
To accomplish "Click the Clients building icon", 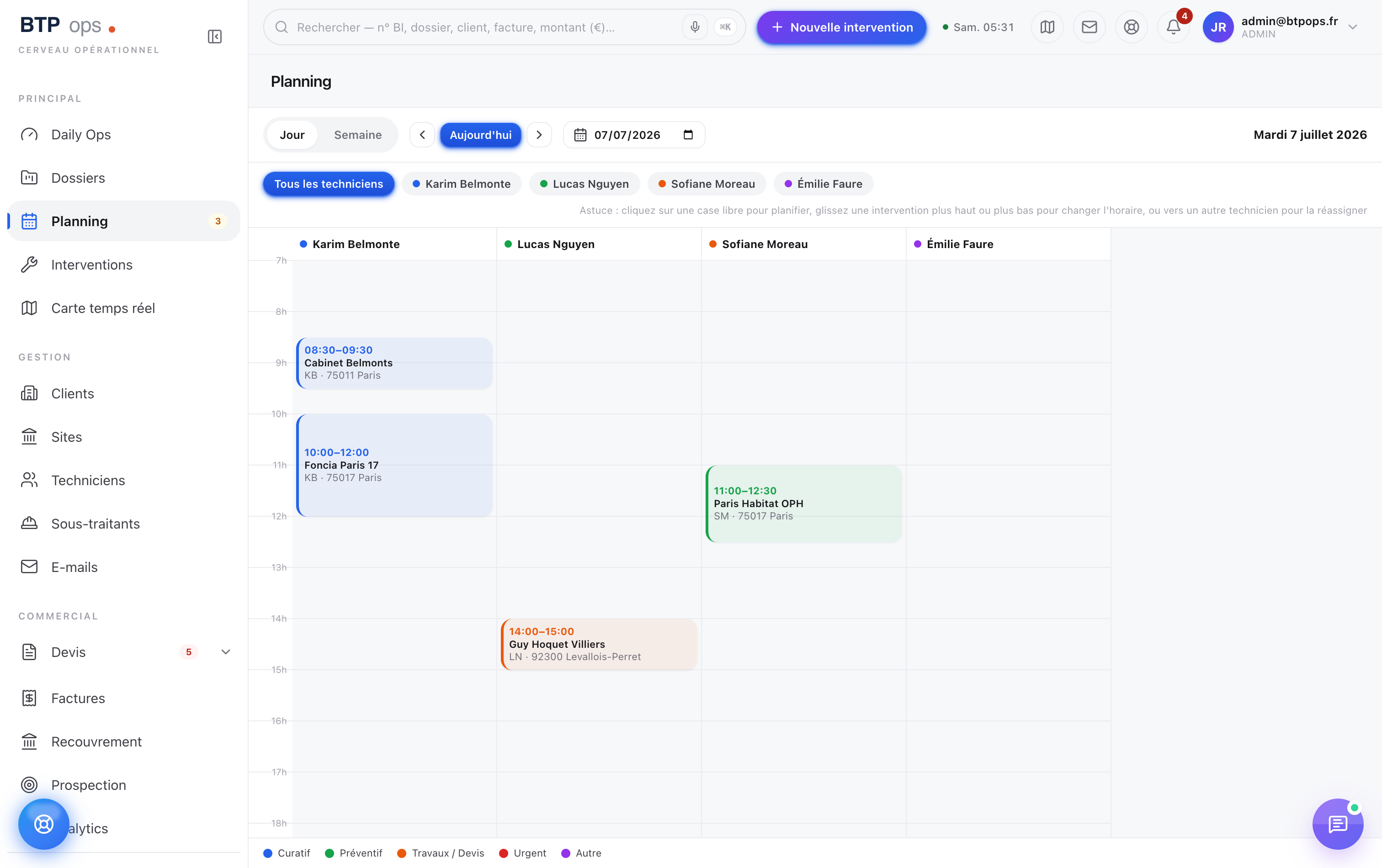I will [x=29, y=393].
